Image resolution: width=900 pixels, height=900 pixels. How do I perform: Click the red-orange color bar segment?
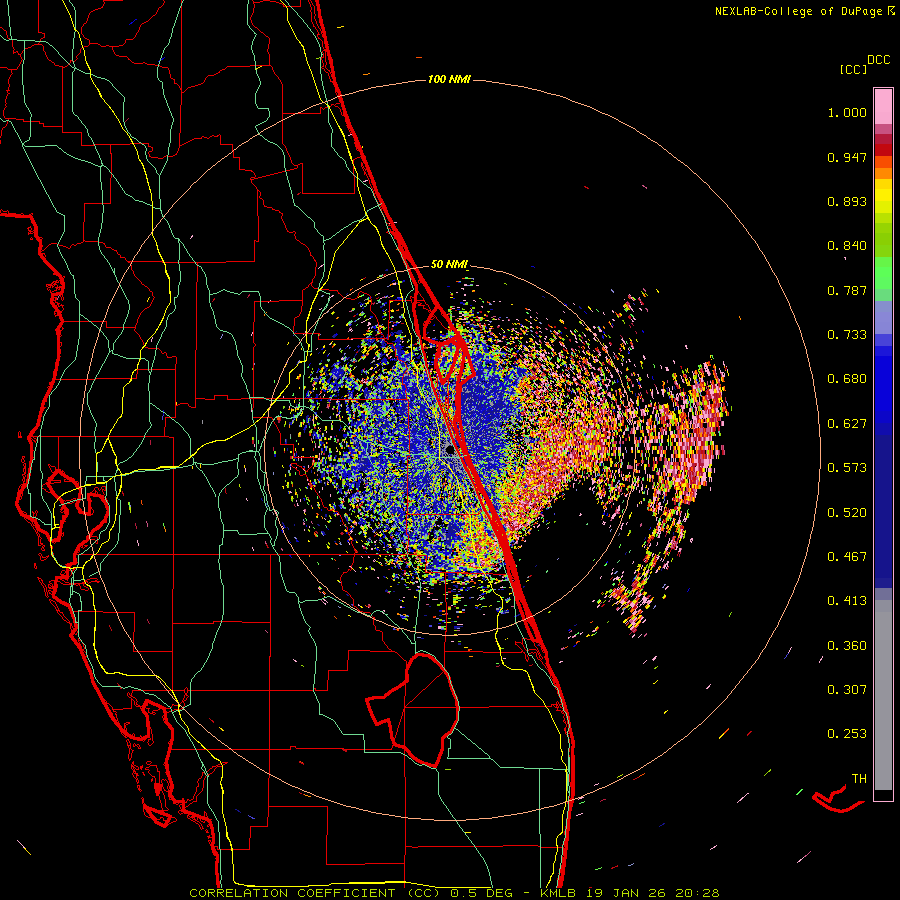[x=883, y=161]
